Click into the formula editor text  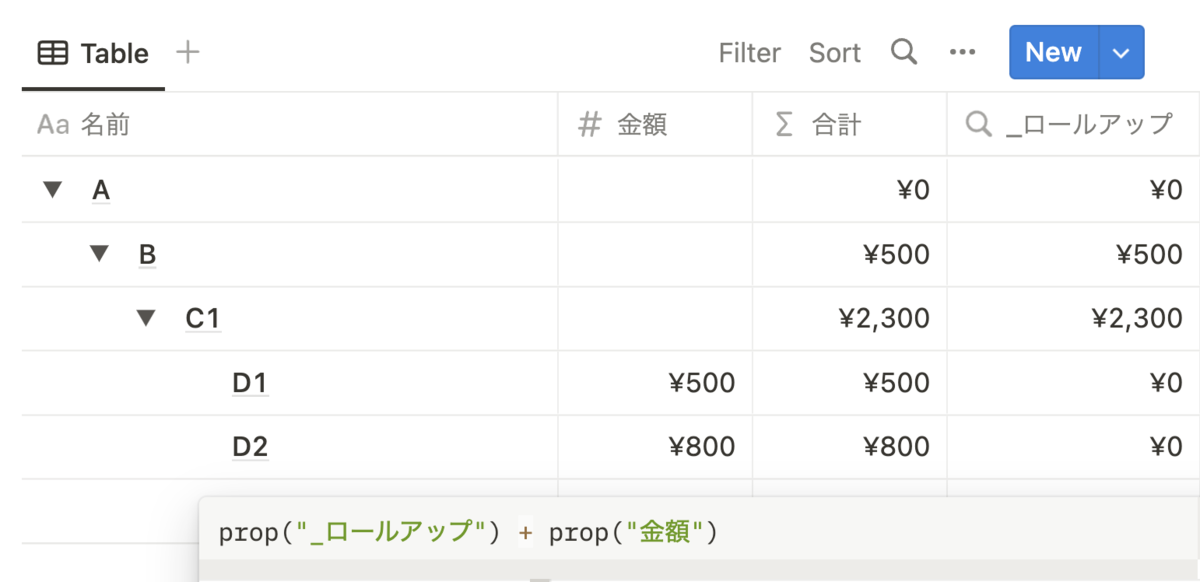(468, 533)
